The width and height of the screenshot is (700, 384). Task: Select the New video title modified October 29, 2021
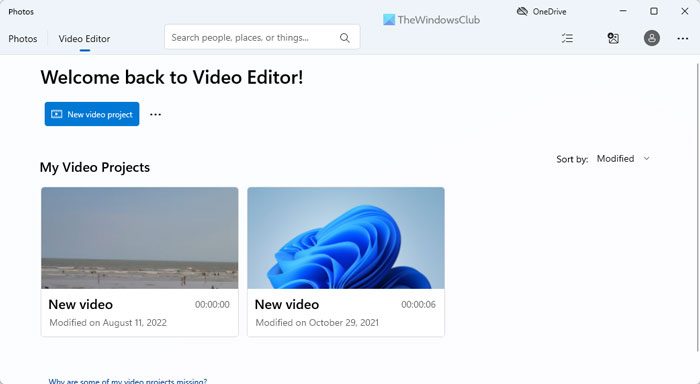click(x=287, y=305)
